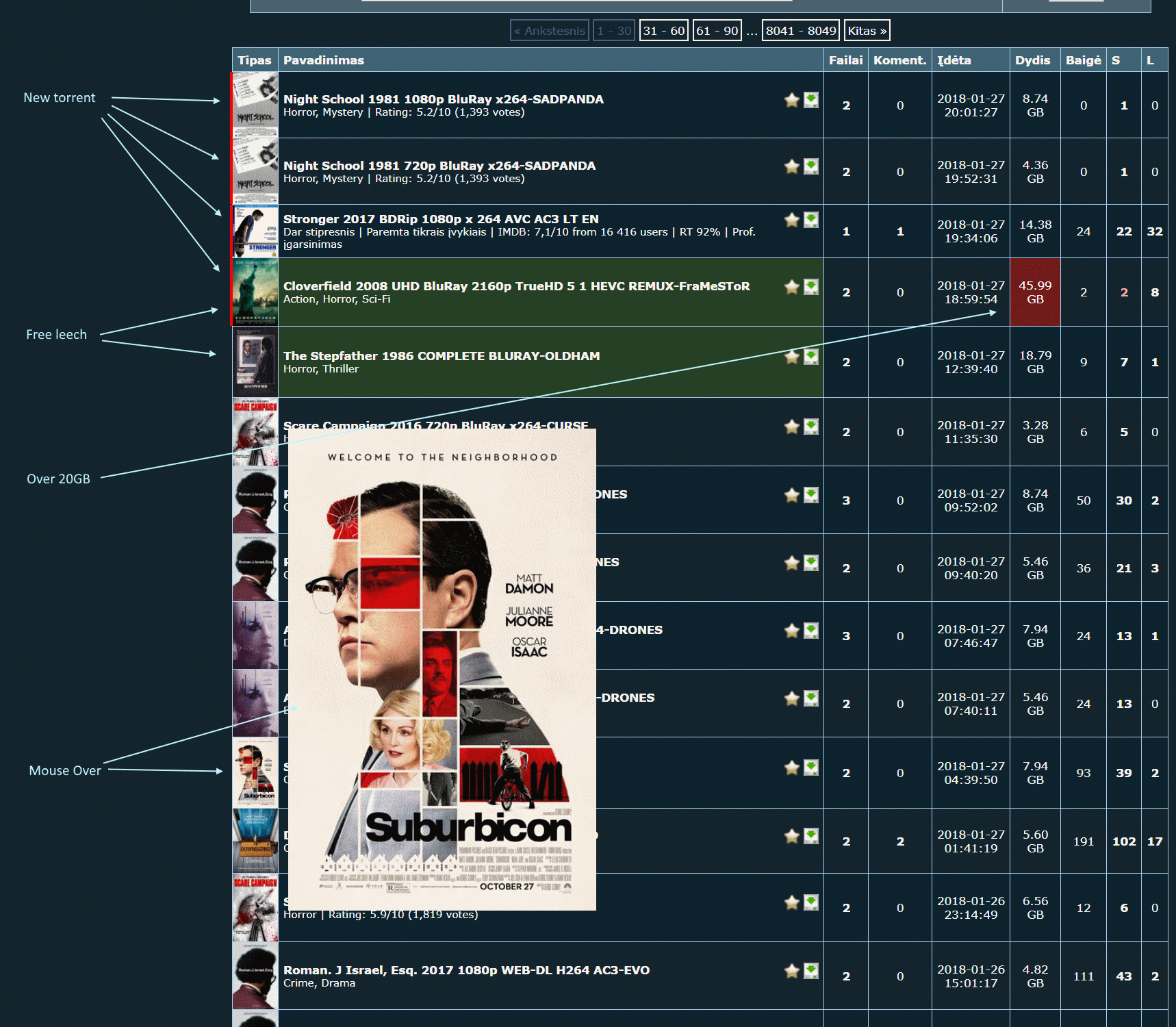Image resolution: width=1176 pixels, height=1027 pixels.
Task: Sort by Baigė column header
Action: (1084, 60)
